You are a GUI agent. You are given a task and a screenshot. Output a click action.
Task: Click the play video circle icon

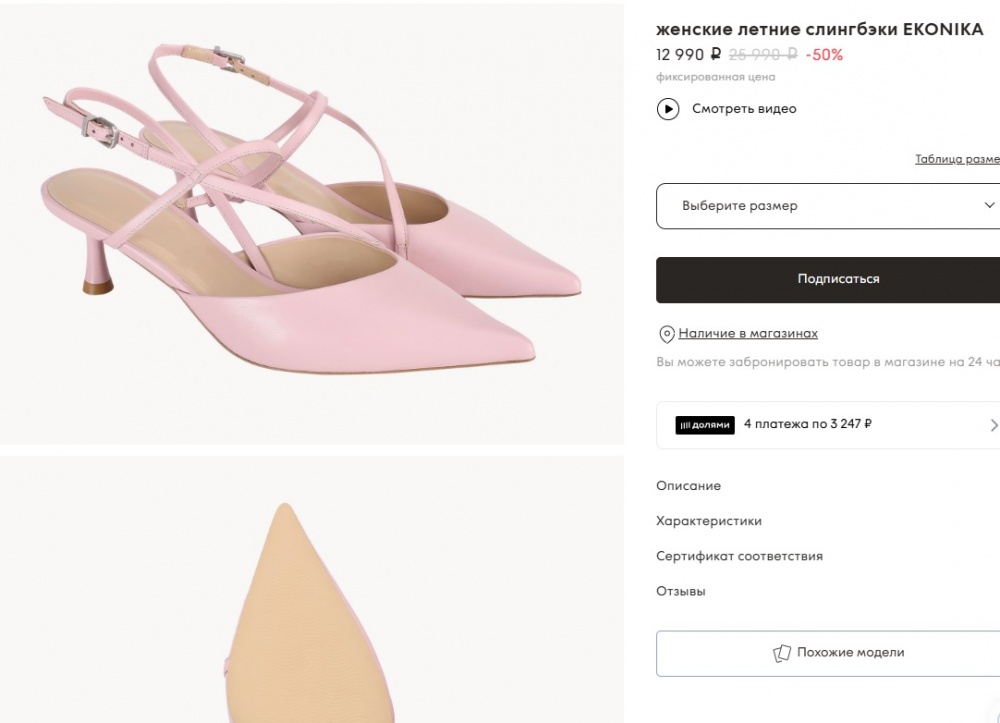pyautogui.click(x=668, y=108)
